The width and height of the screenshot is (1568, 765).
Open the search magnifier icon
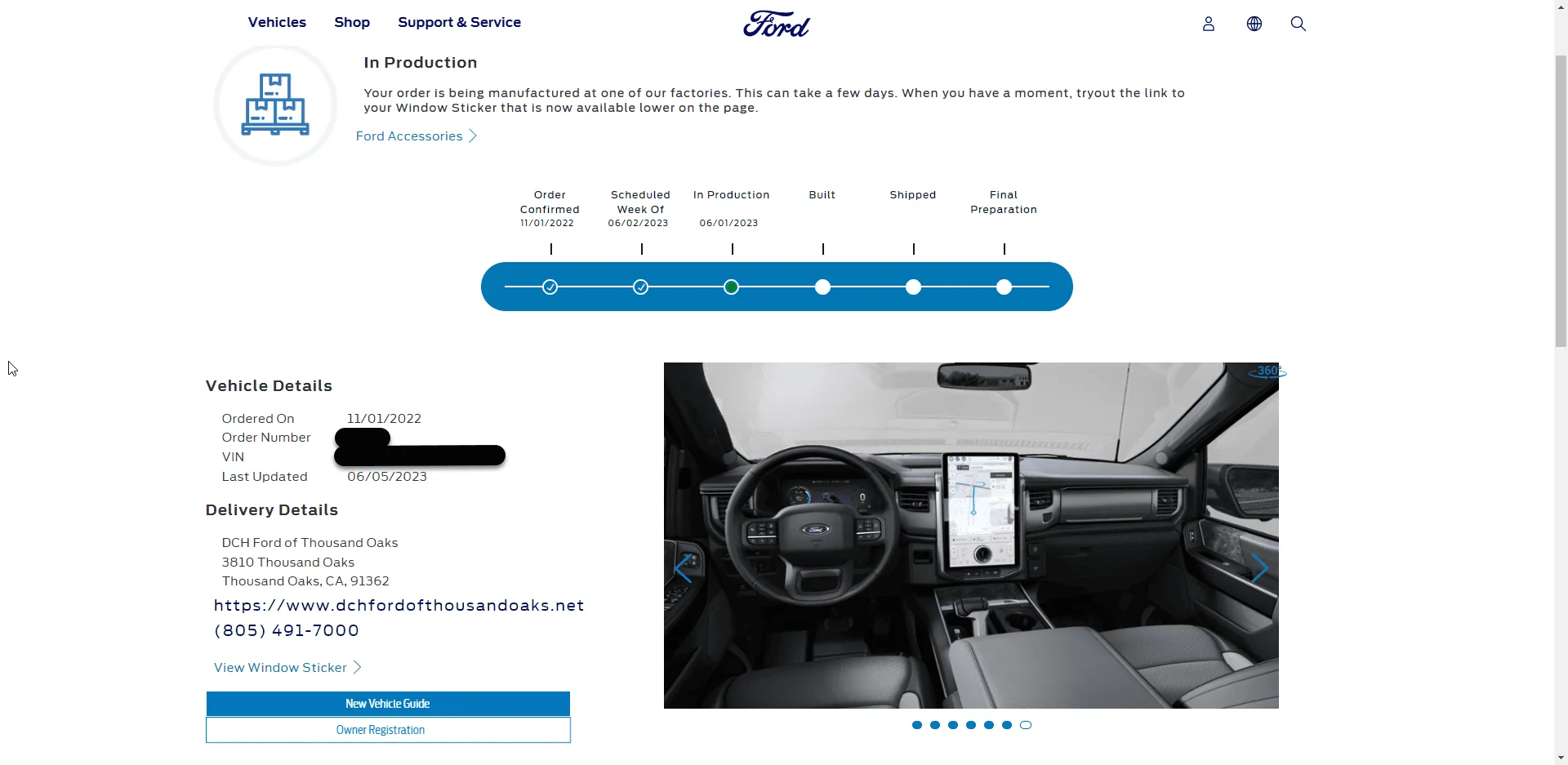(1298, 24)
